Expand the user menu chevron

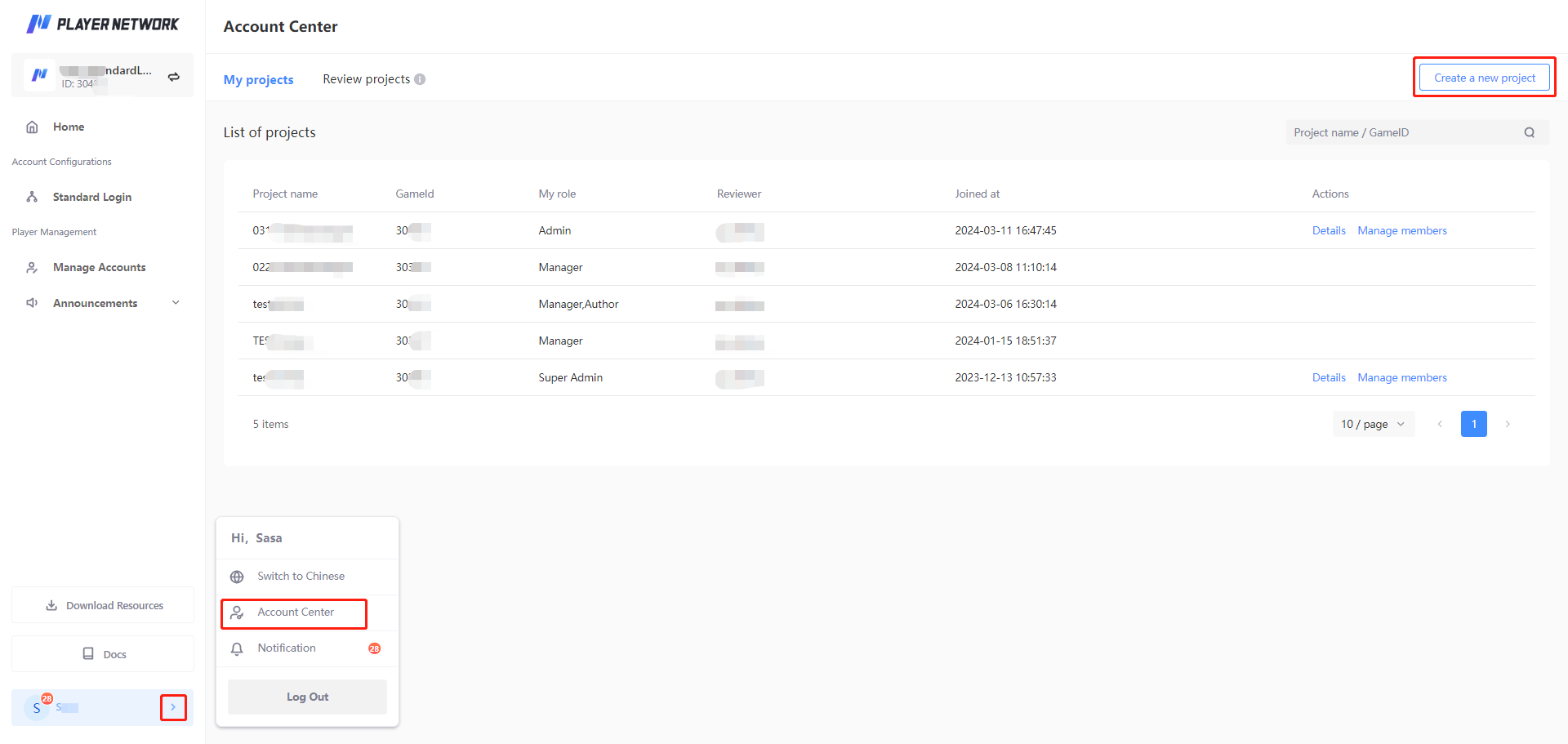173,707
